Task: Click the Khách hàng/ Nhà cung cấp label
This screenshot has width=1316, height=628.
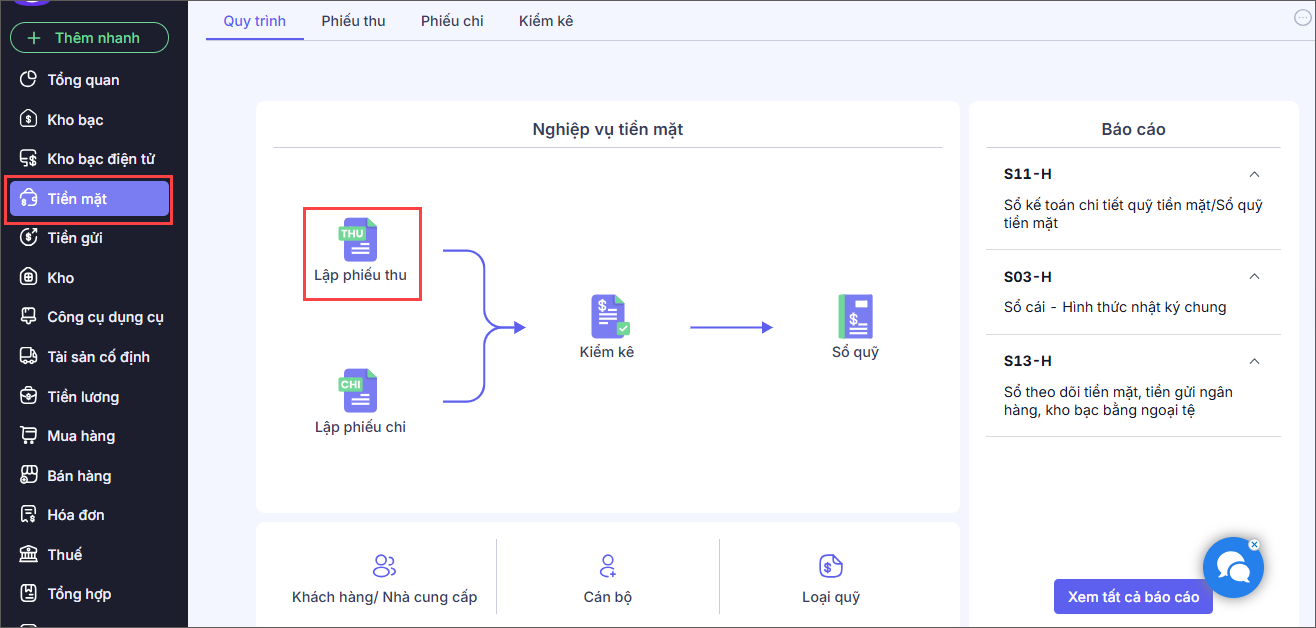Action: (x=384, y=597)
